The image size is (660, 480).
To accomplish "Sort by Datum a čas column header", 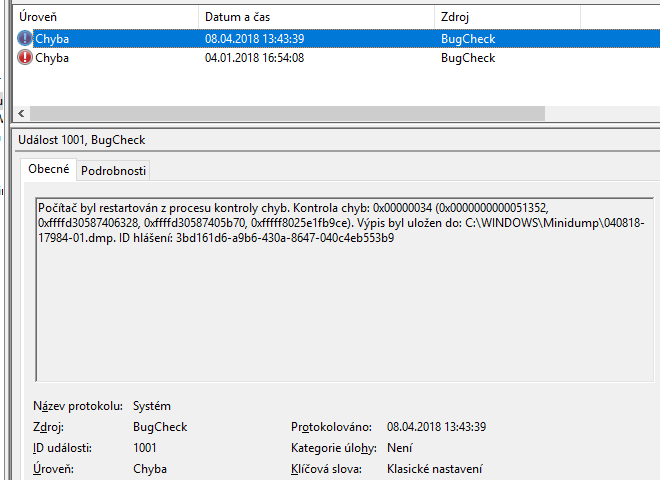I will (x=316, y=17).
